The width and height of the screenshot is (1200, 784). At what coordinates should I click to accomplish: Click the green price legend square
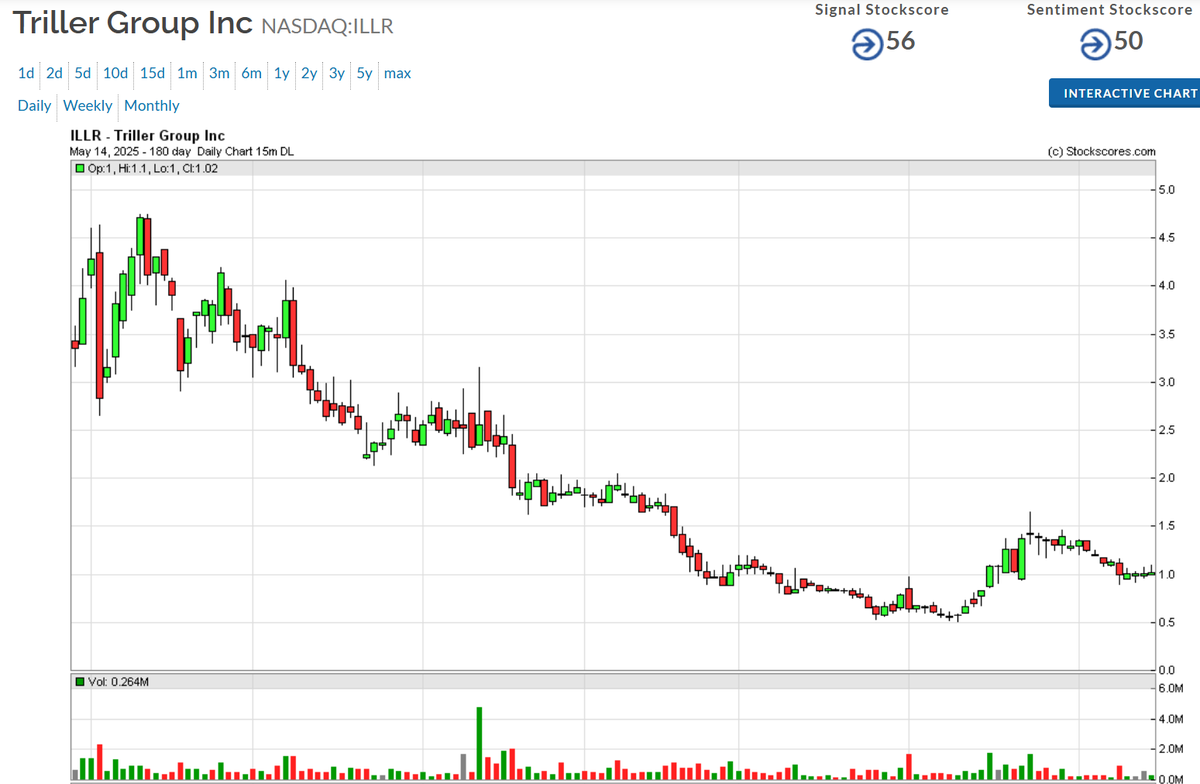click(x=80, y=168)
